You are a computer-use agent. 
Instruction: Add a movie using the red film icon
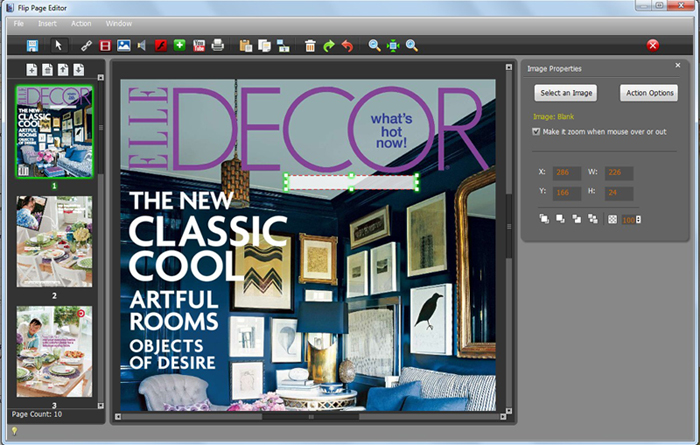click(x=105, y=46)
